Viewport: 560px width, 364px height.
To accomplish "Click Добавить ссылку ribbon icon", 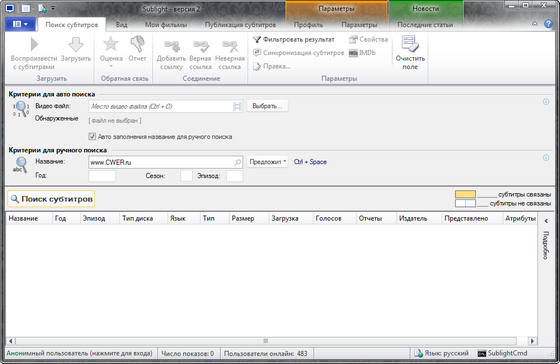I will click(171, 46).
